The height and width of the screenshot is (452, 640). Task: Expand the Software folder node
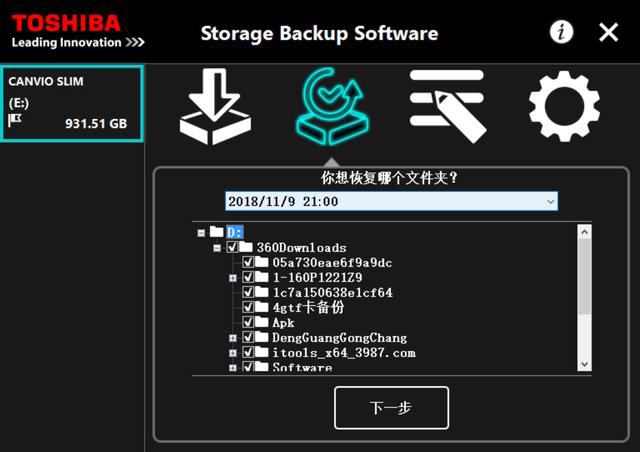(x=233, y=367)
